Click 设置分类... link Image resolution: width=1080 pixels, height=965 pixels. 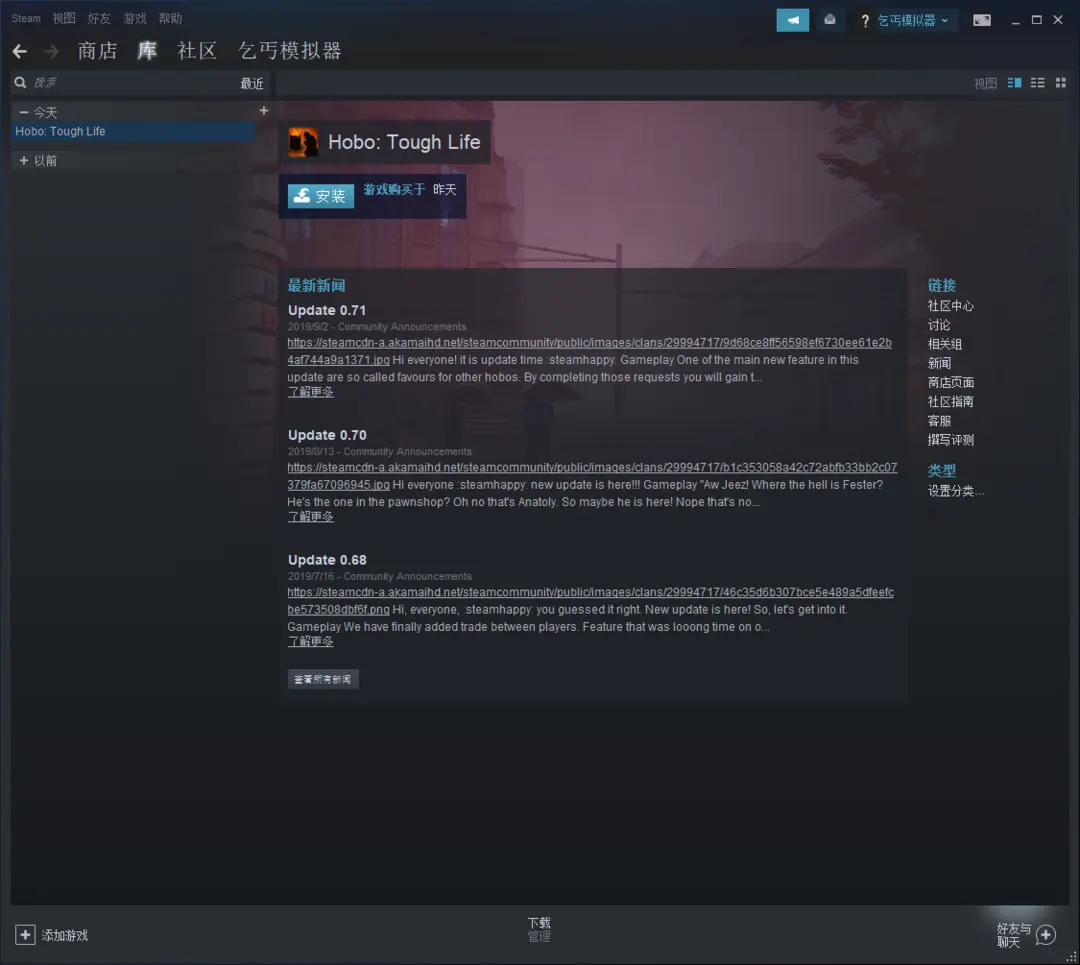click(x=955, y=491)
